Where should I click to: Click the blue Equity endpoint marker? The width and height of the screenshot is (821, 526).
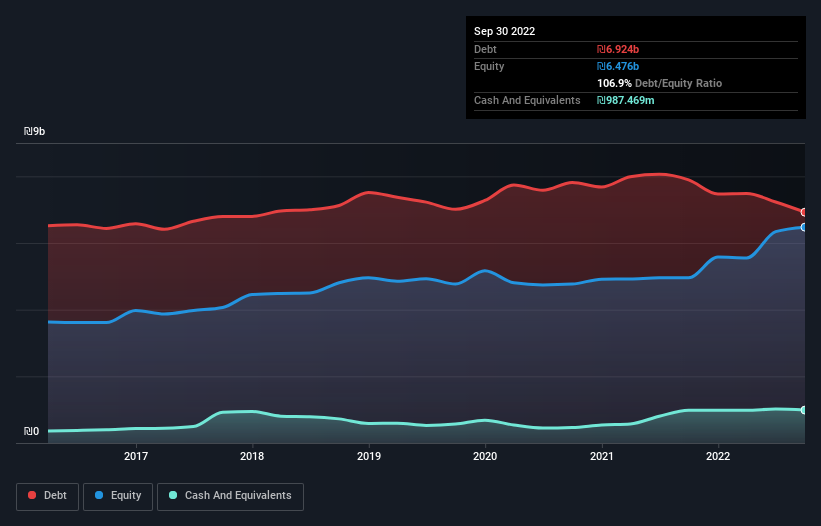coord(804,227)
